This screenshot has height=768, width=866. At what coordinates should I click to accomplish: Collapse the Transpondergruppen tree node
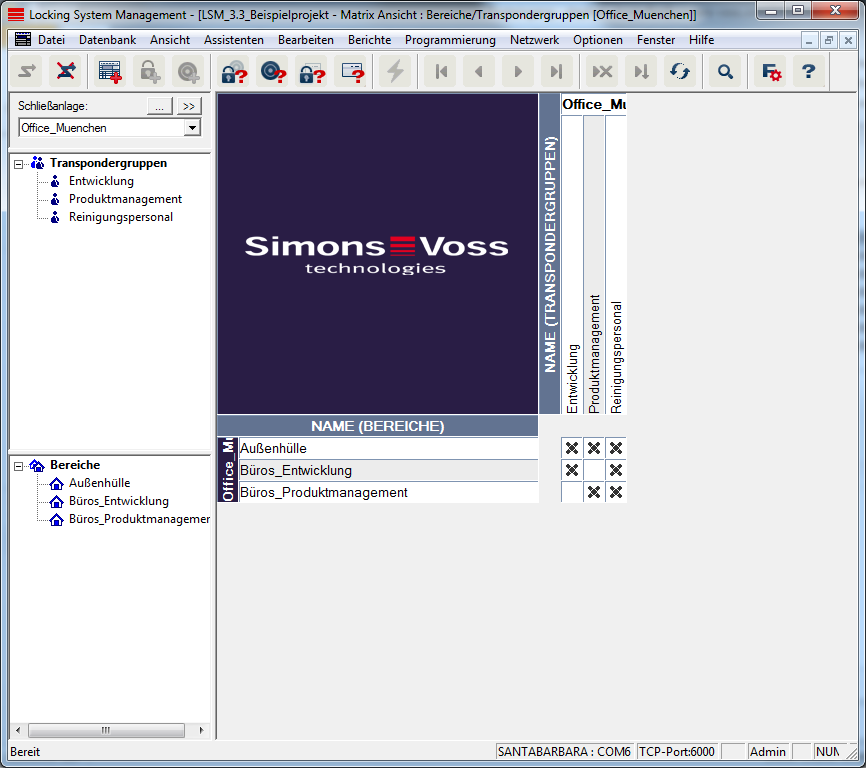click(20, 163)
